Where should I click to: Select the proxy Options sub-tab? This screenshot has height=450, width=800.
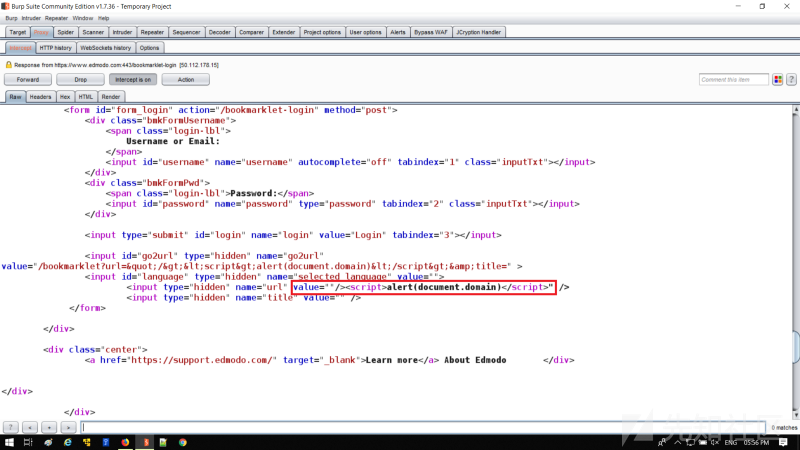tap(149, 48)
